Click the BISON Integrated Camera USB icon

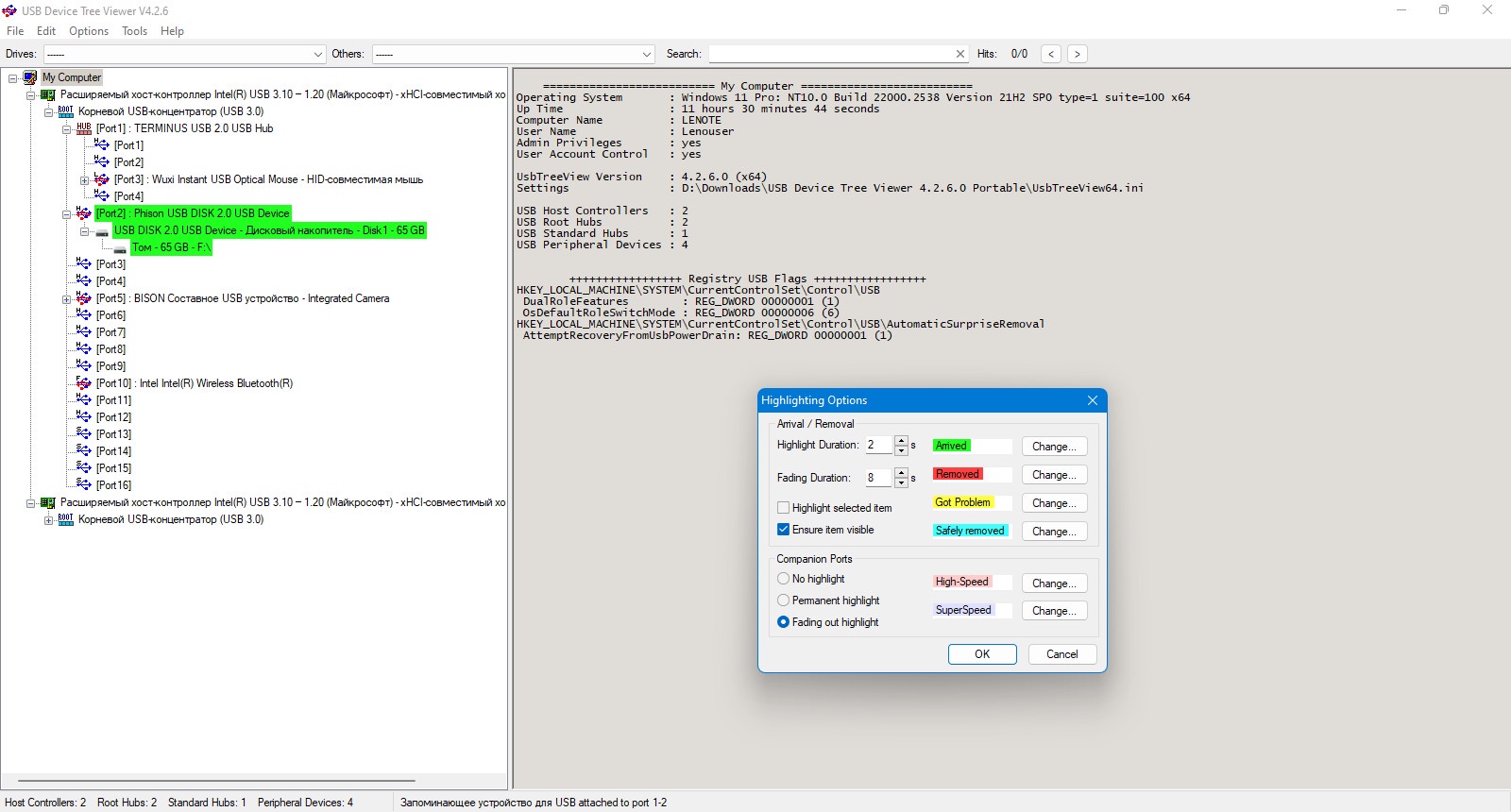[84, 298]
